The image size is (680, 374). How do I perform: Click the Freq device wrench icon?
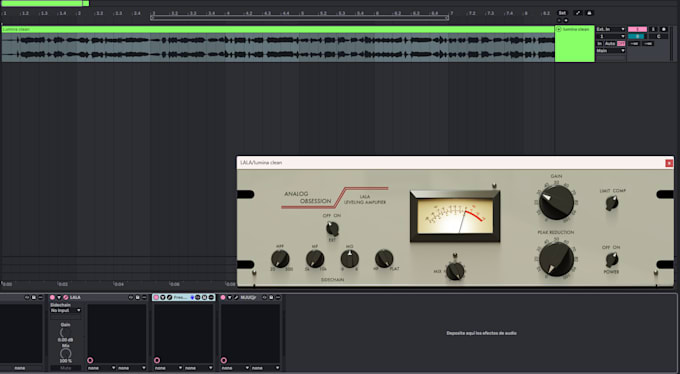click(169, 297)
